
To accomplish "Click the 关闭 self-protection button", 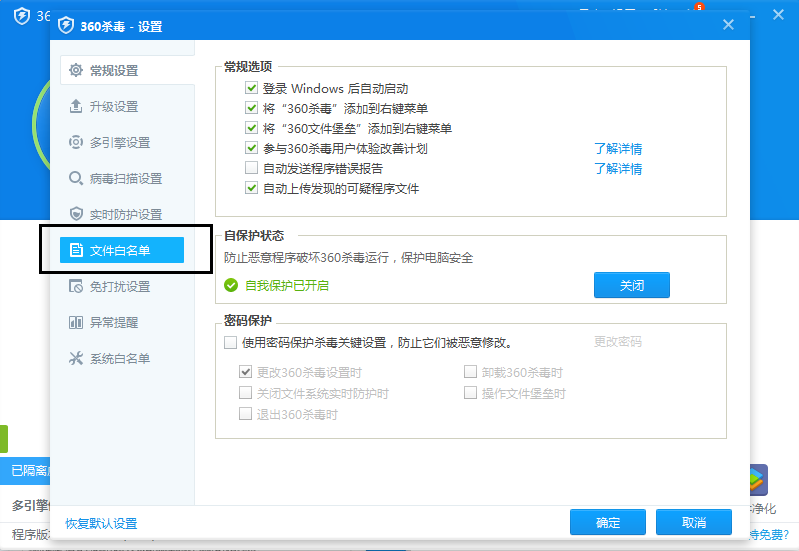I will pyautogui.click(x=631, y=285).
